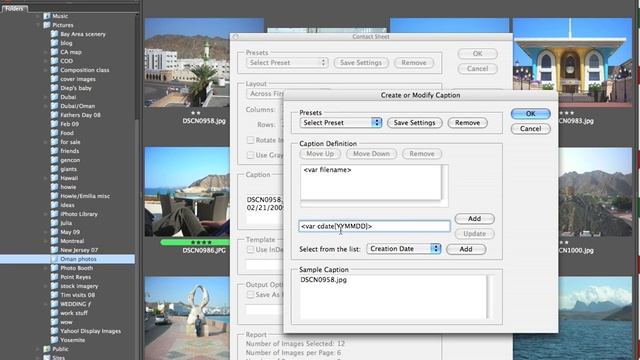Click folder icon beside Diep's baby

(x=54, y=88)
